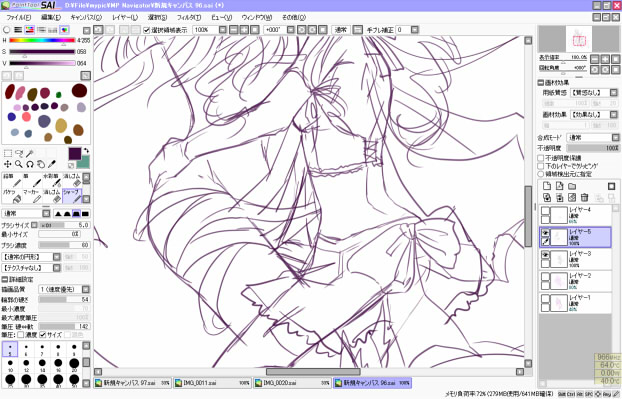
Task: Toggle pressure 濃度 checkbox
Action: [x=21, y=335]
